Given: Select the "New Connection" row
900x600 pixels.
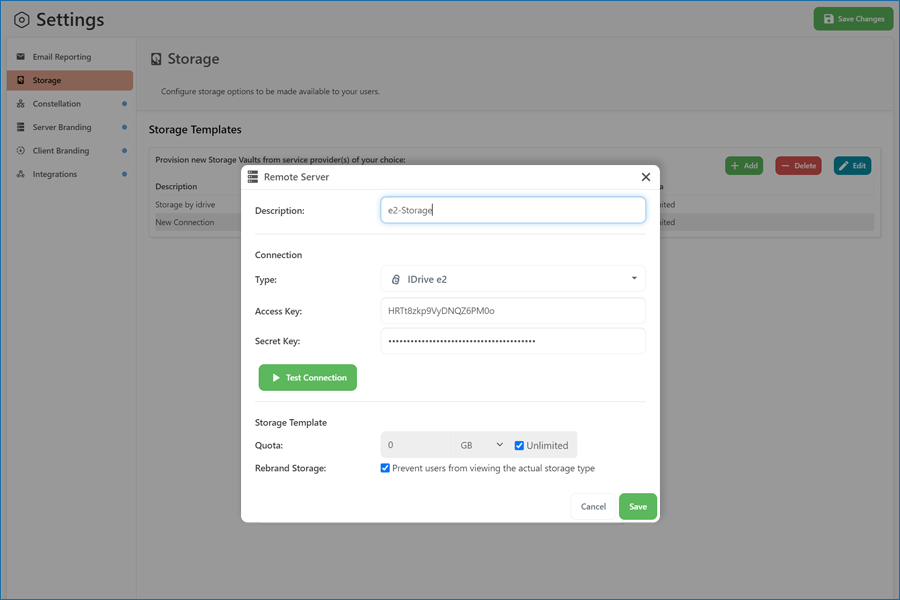Looking at the screenshot, I should (198, 222).
